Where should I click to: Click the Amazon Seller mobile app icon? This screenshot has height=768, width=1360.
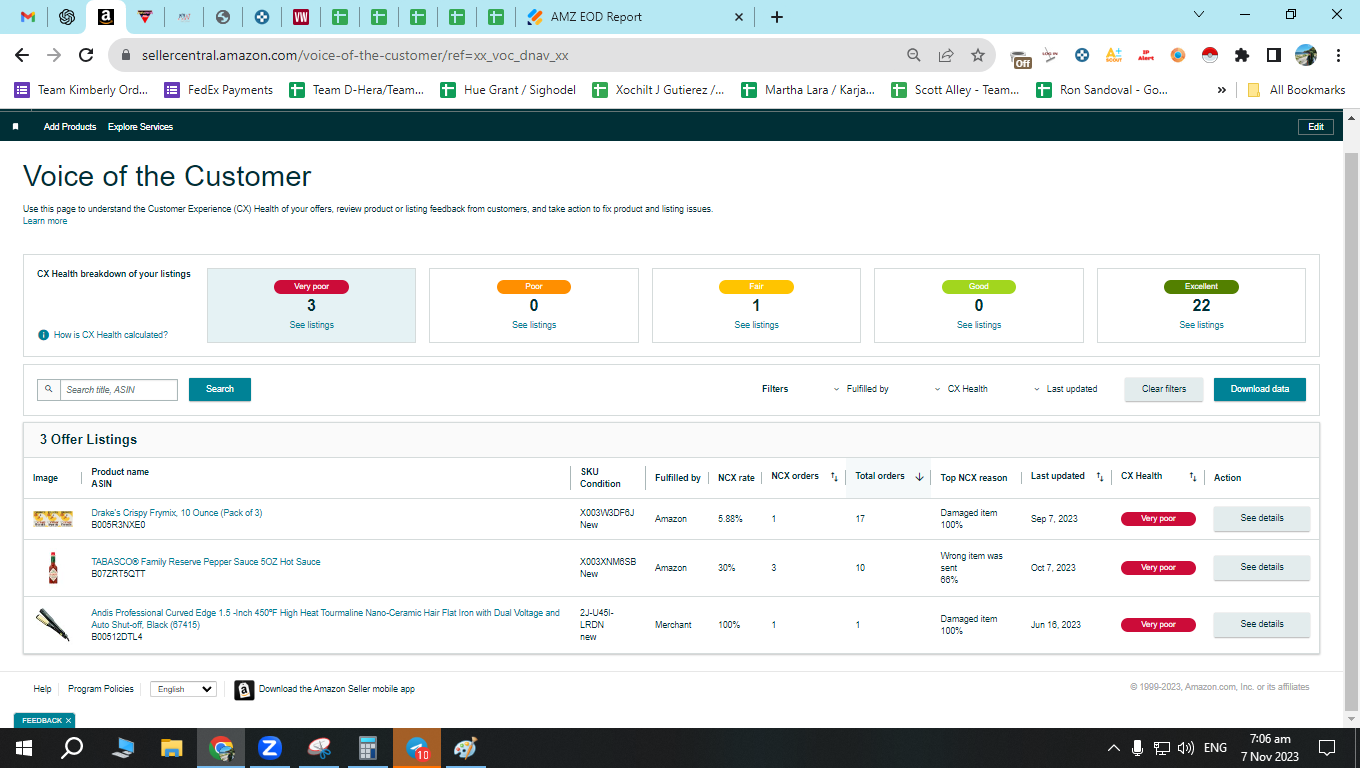[244, 689]
